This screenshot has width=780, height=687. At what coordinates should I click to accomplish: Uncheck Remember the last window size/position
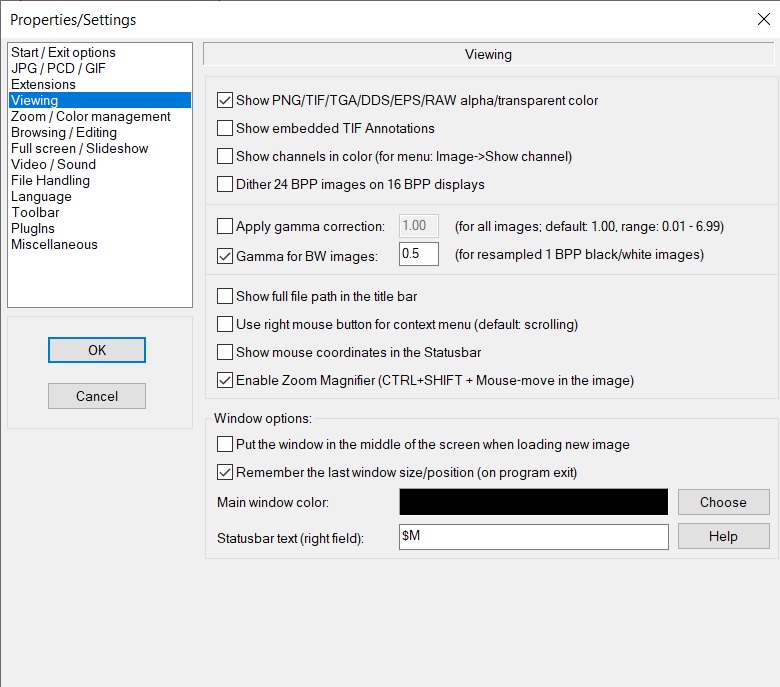(225, 472)
